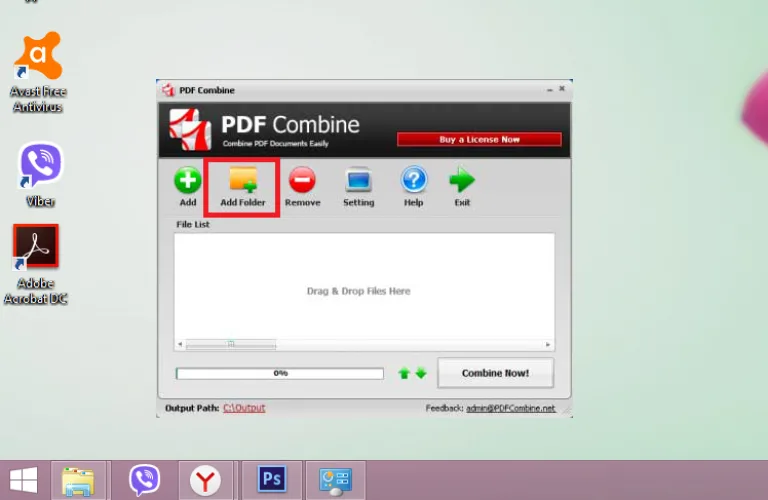Click the red Remove icon
Viewport: 768px width, 500px height.
pyautogui.click(x=302, y=180)
